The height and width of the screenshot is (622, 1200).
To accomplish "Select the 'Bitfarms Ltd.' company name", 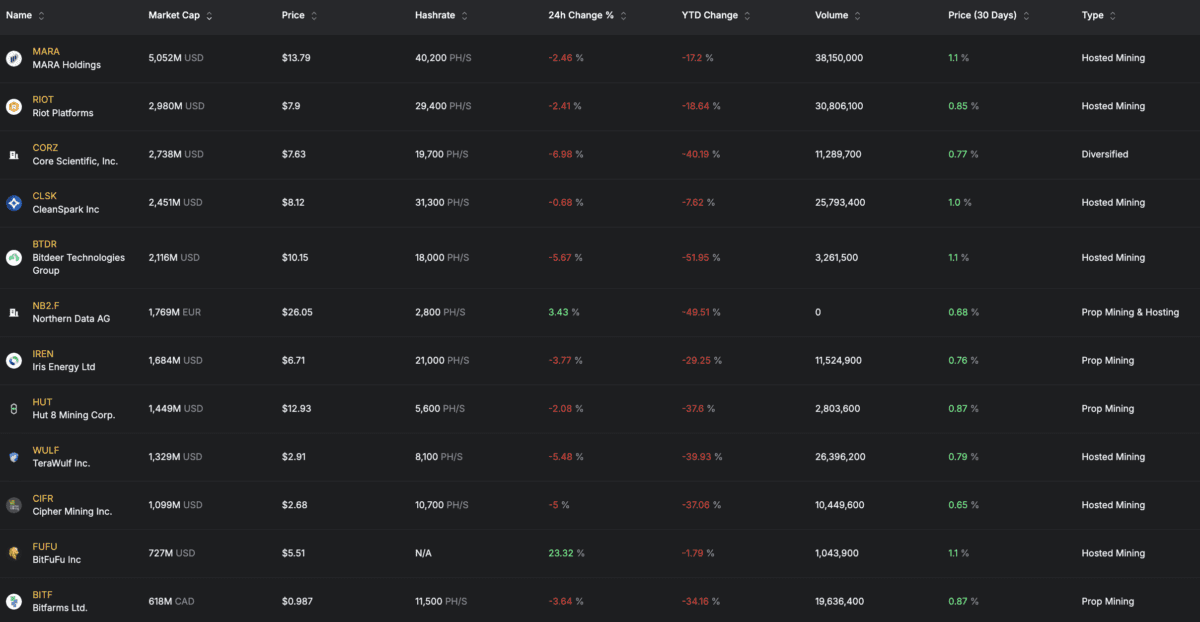I will click(61, 608).
